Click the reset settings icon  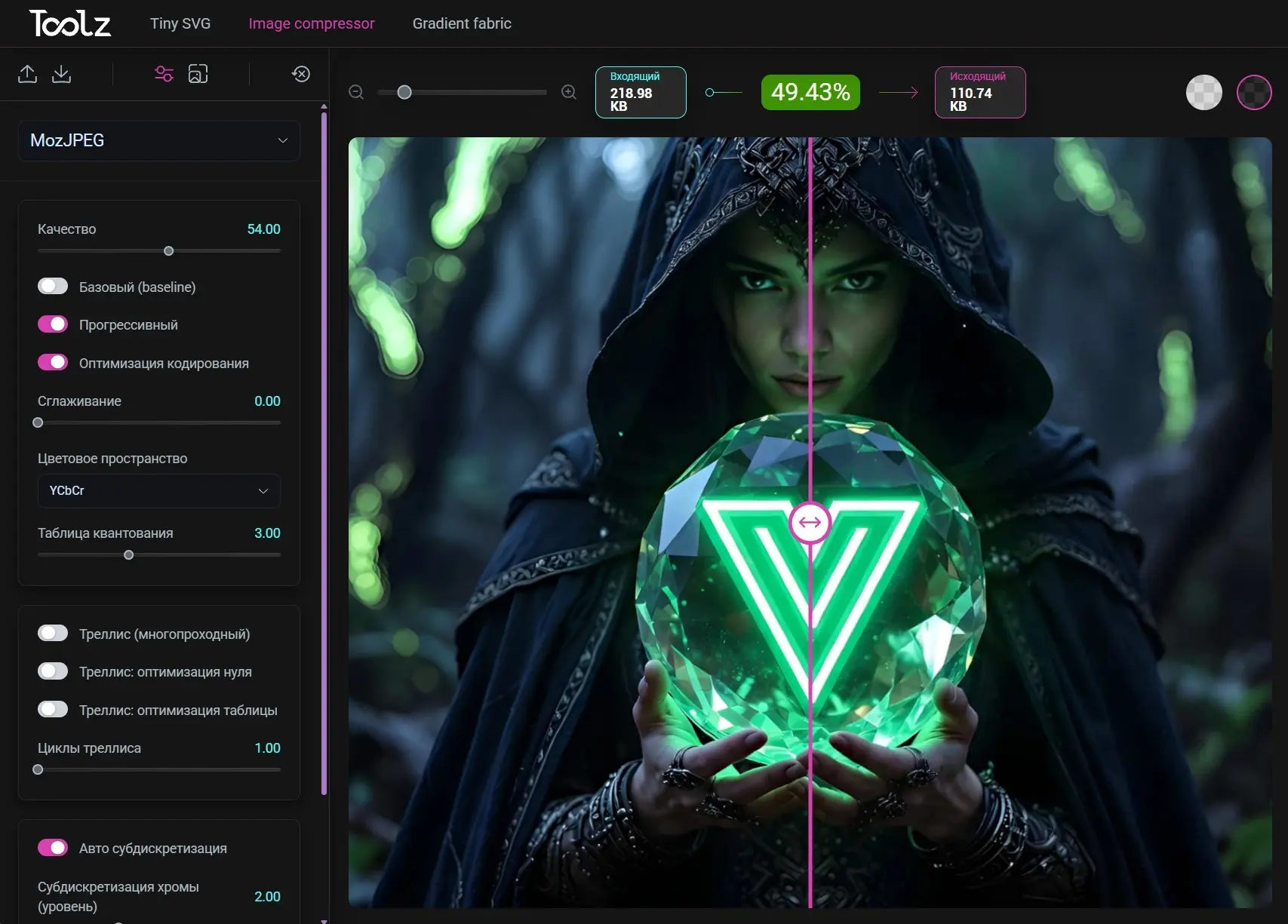(x=301, y=74)
